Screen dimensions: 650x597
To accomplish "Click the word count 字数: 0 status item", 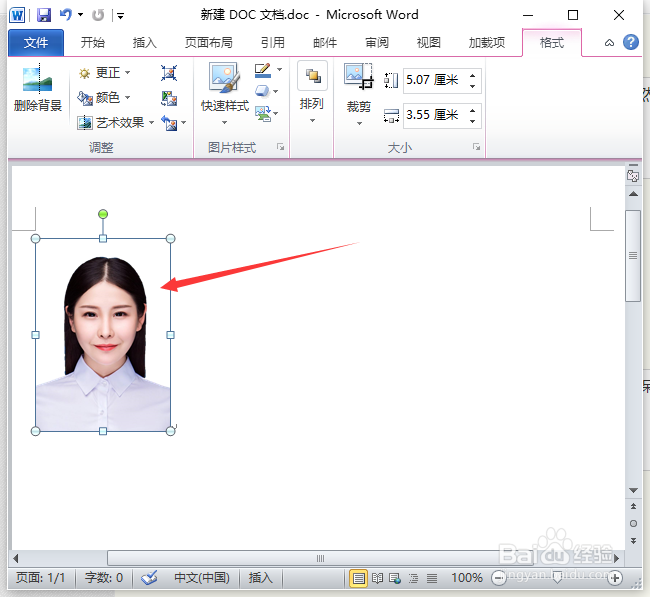I will click(x=104, y=578).
